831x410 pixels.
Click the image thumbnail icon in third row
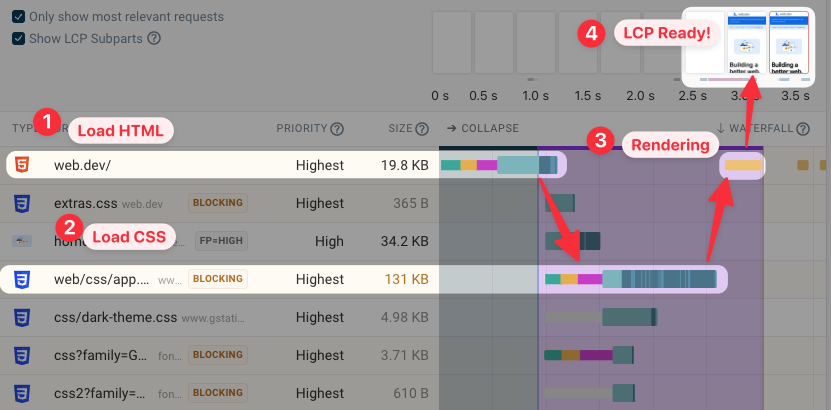[x=21, y=241]
